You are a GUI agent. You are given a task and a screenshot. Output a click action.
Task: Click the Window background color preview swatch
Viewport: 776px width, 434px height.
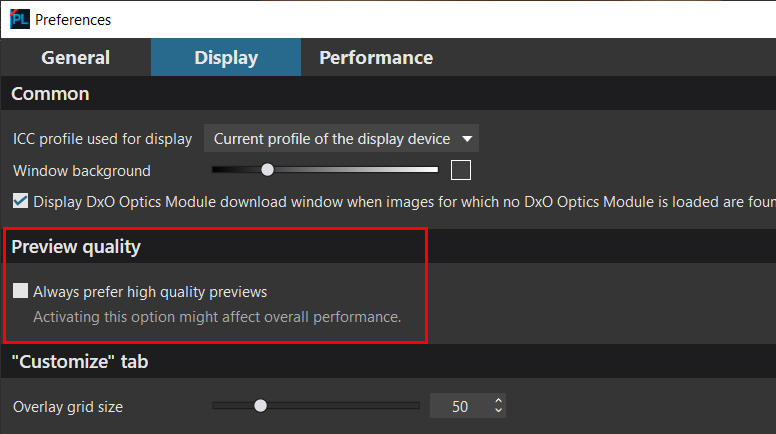[x=461, y=170]
